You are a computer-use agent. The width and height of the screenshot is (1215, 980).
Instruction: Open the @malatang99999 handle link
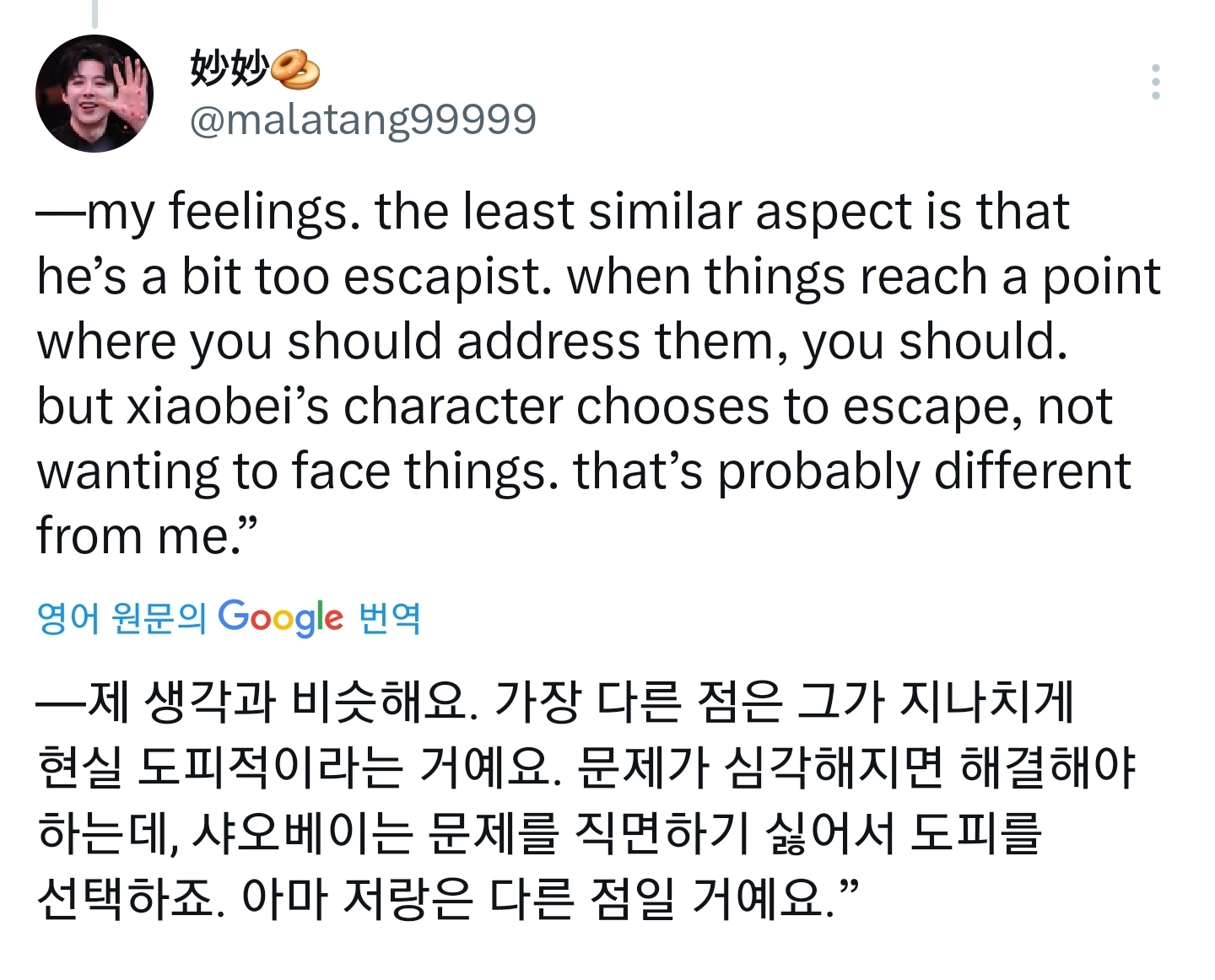[363, 120]
